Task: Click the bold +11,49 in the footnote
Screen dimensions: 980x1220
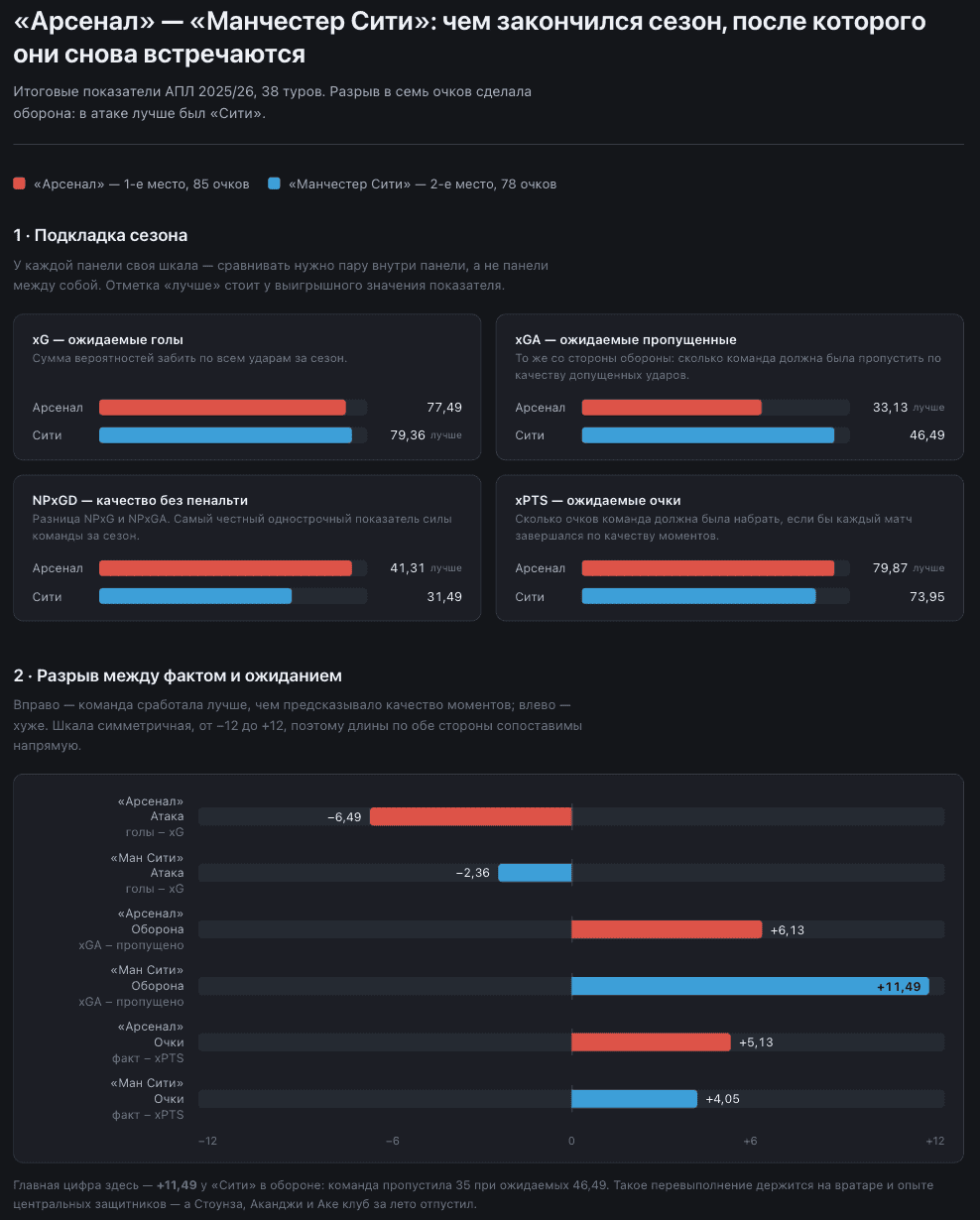Action: pyautogui.click(x=177, y=1185)
